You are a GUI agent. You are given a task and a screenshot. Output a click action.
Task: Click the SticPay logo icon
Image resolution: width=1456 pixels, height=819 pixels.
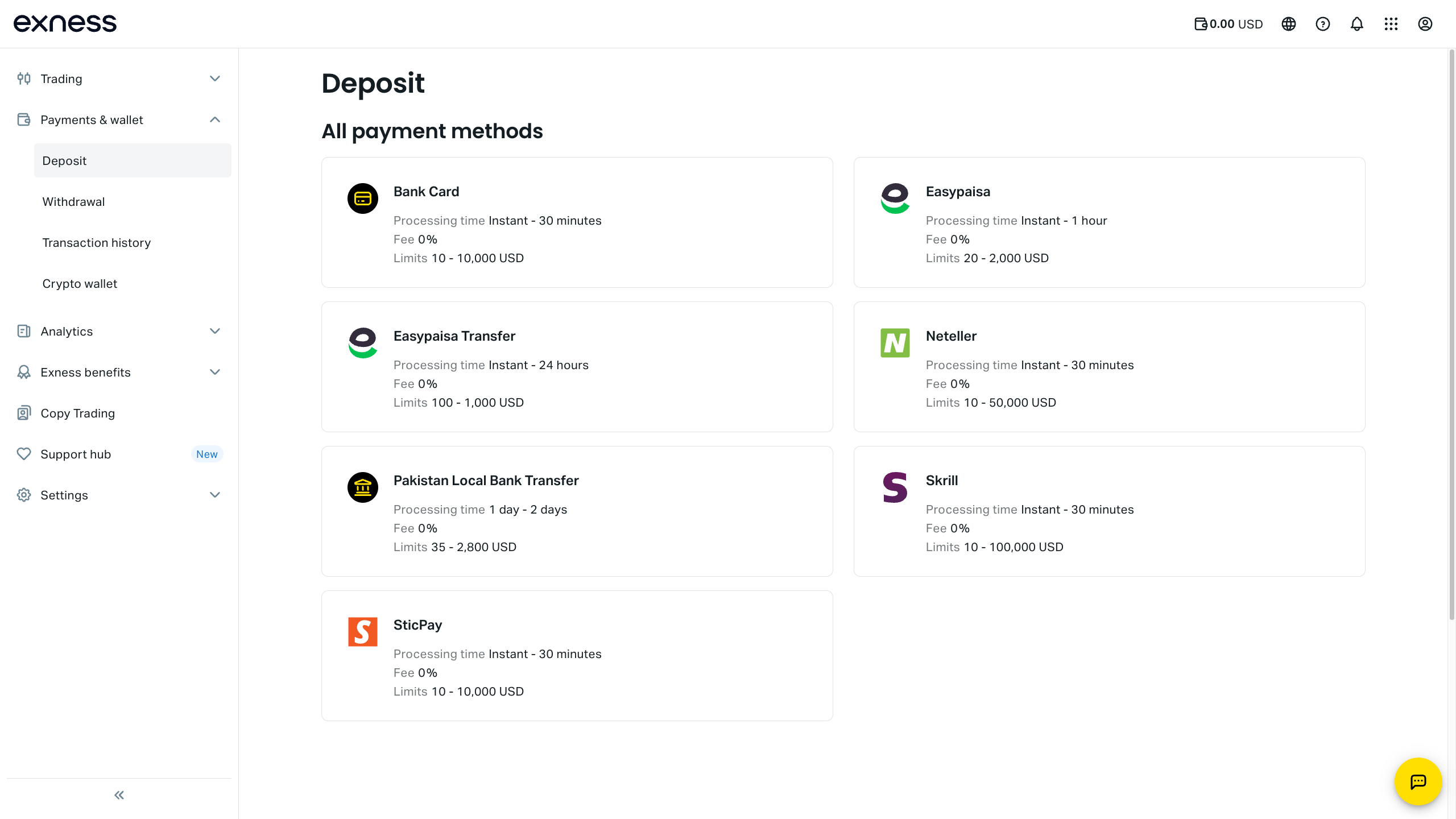[363, 632]
